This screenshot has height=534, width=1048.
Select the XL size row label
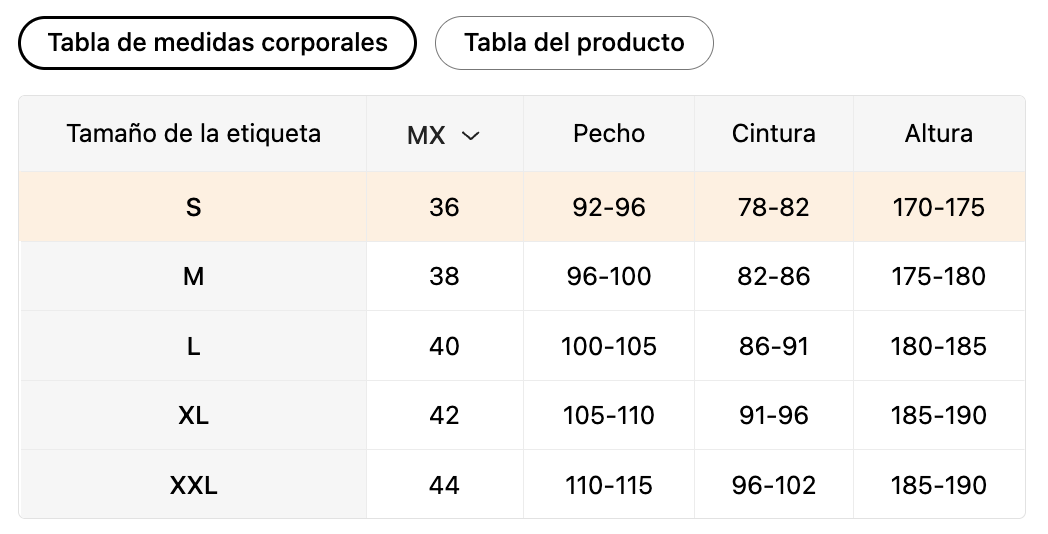point(193,415)
